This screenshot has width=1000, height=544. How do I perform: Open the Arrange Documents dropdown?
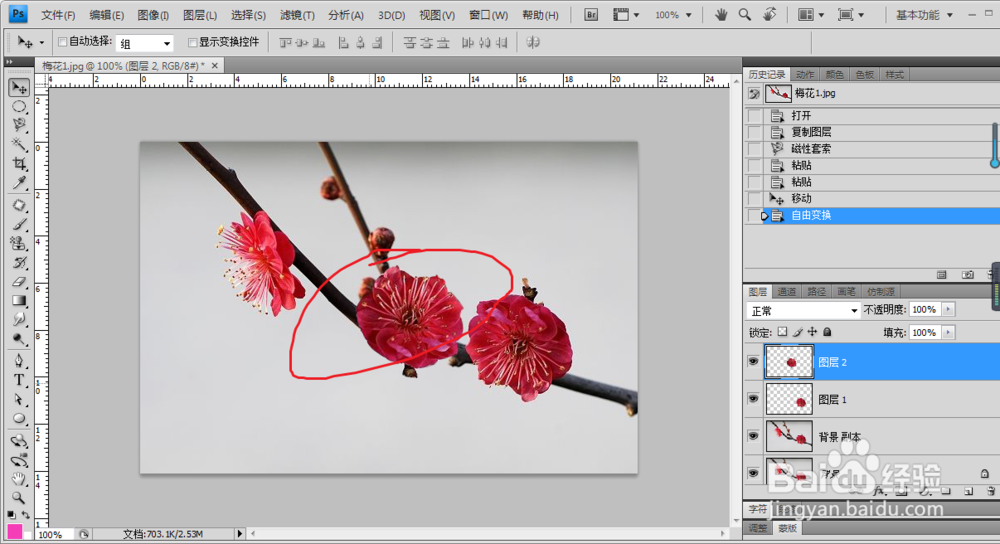click(811, 15)
